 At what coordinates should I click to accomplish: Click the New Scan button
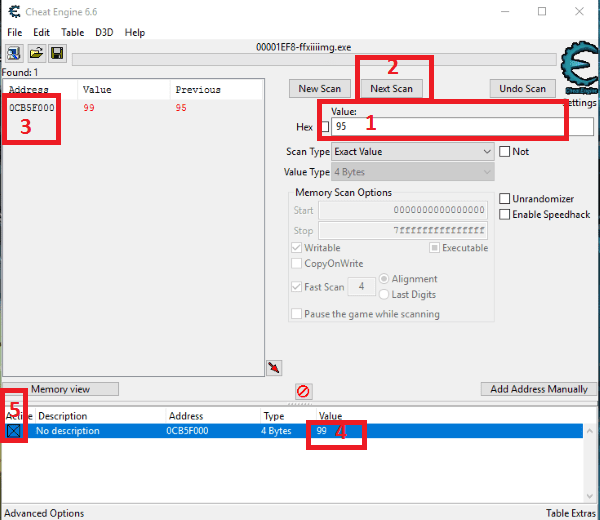tap(320, 88)
